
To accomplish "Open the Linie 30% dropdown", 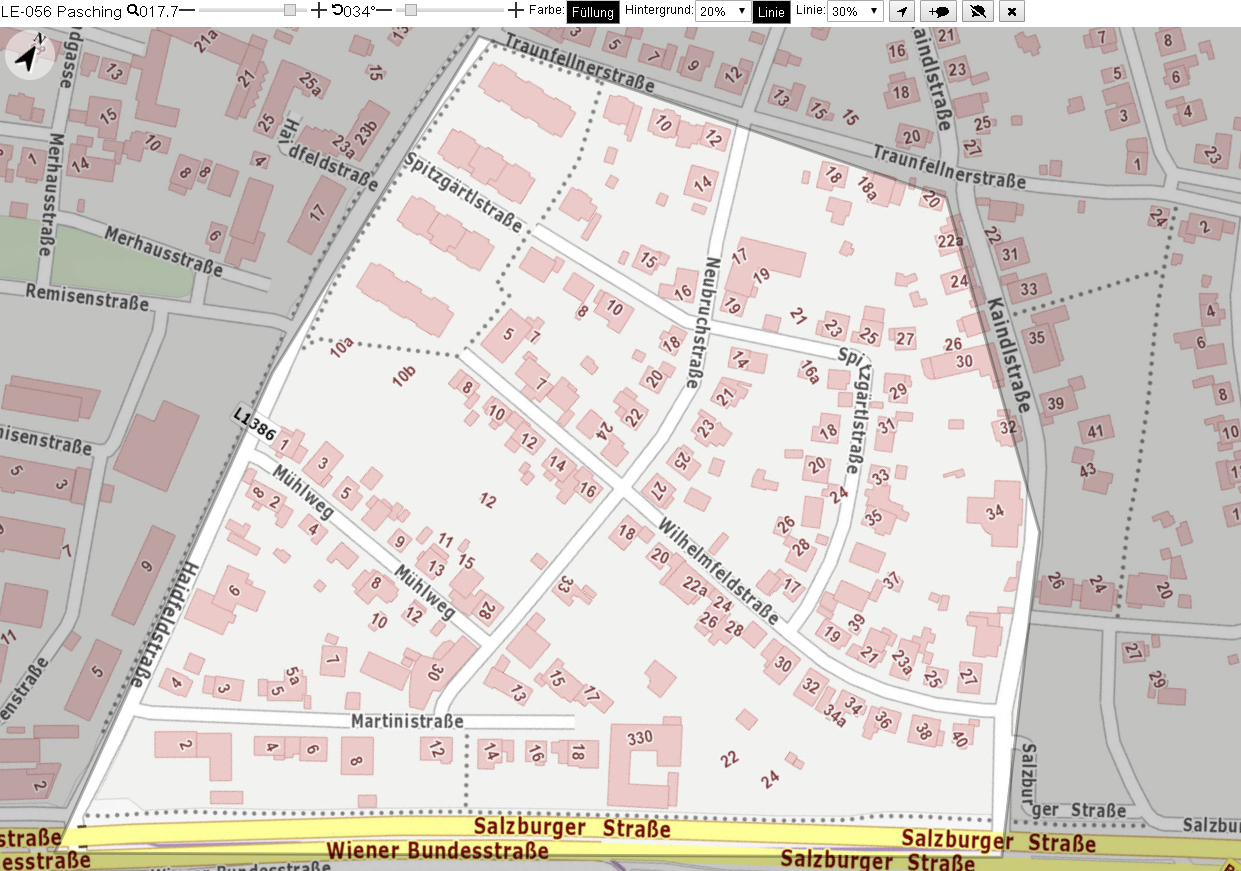I will tap(855, 11).
